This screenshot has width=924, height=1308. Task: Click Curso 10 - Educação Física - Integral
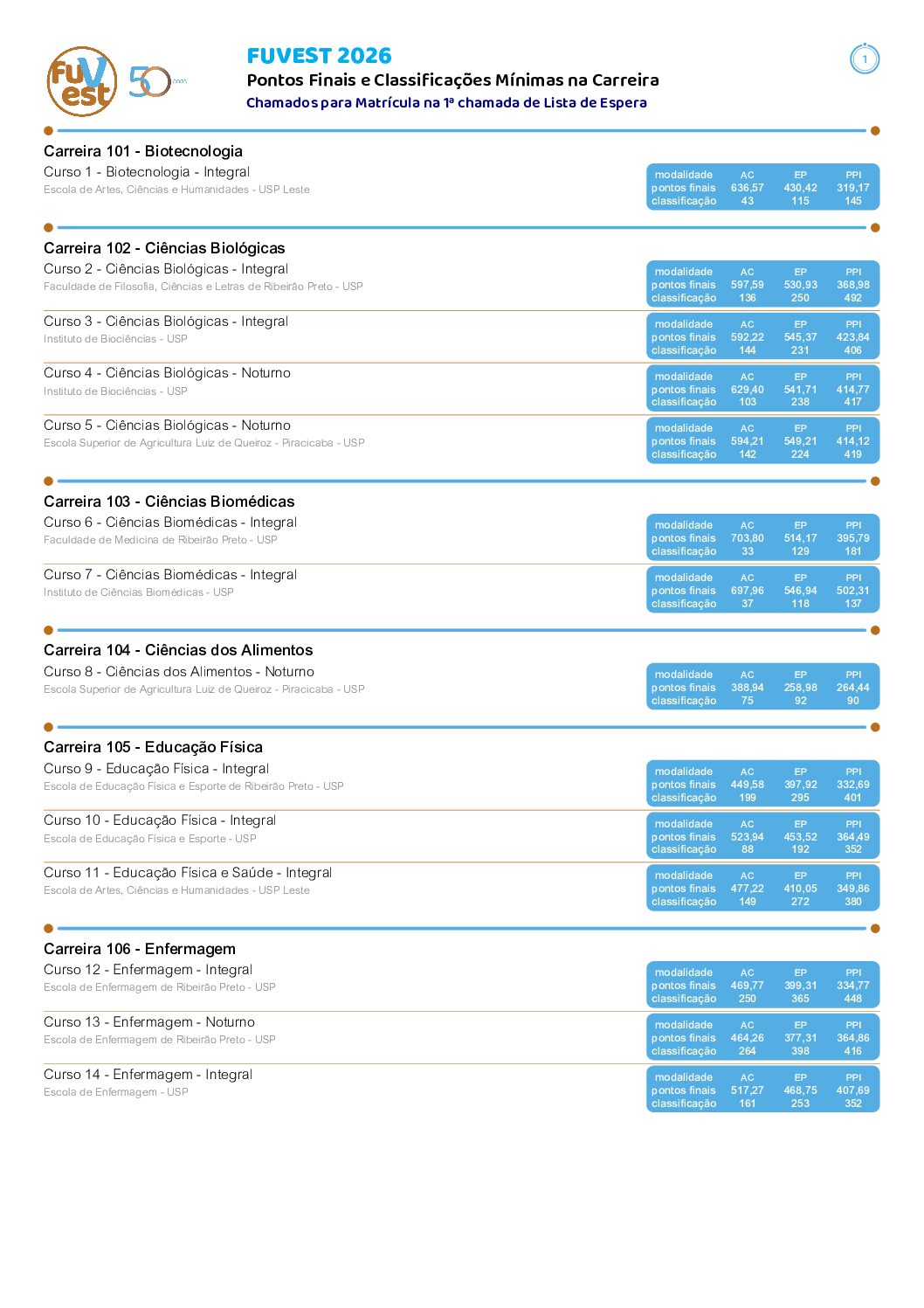coord(160,820)
